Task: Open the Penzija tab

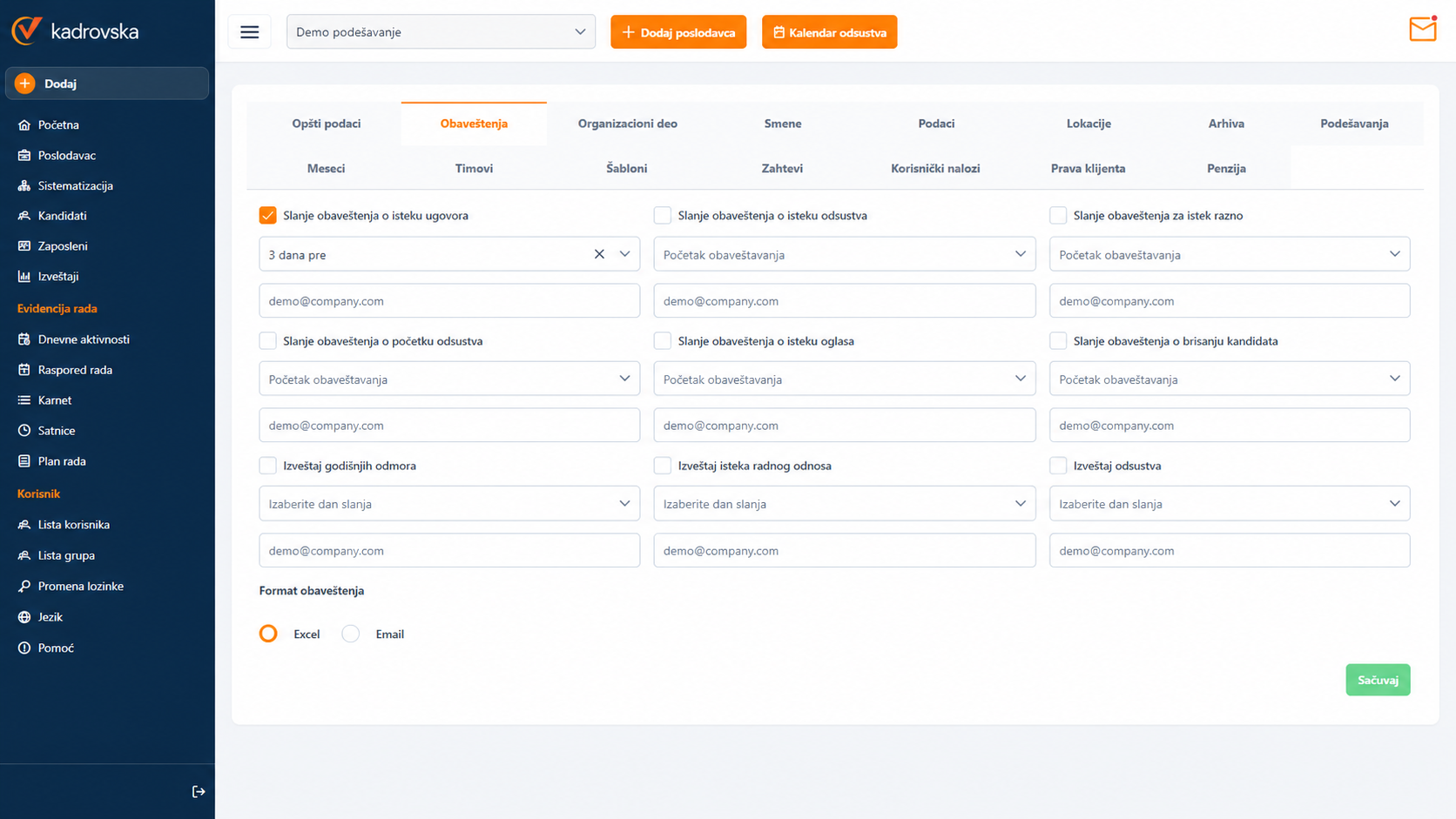Action: pyautogui.click(x=1226, y=169)
